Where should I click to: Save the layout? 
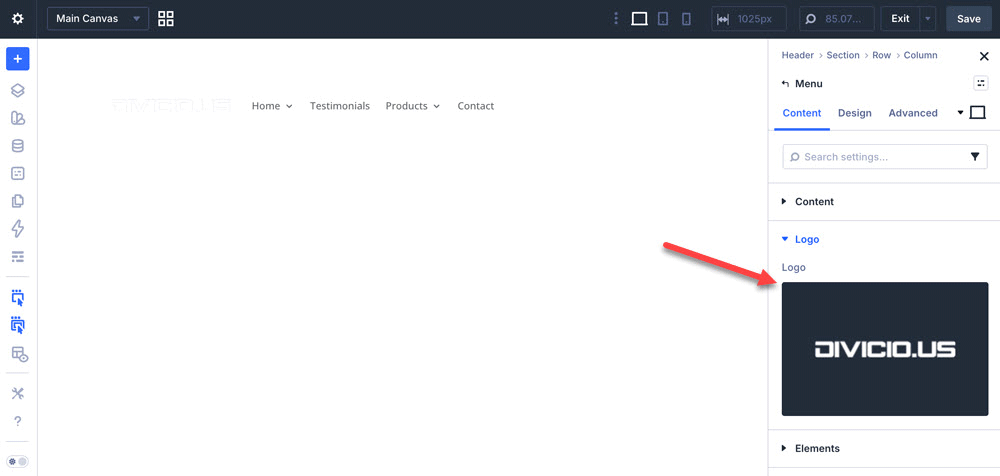pos(968,19)
